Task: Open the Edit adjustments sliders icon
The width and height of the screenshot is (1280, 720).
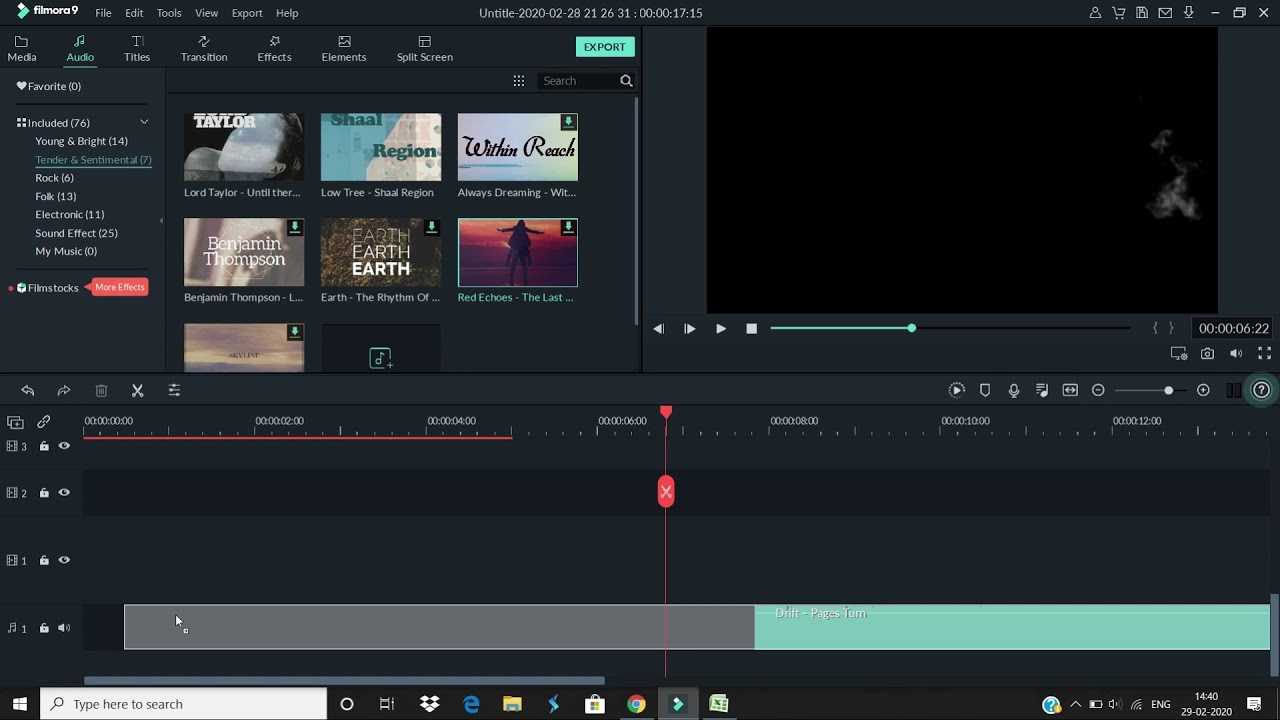Action: click(174, 390)
